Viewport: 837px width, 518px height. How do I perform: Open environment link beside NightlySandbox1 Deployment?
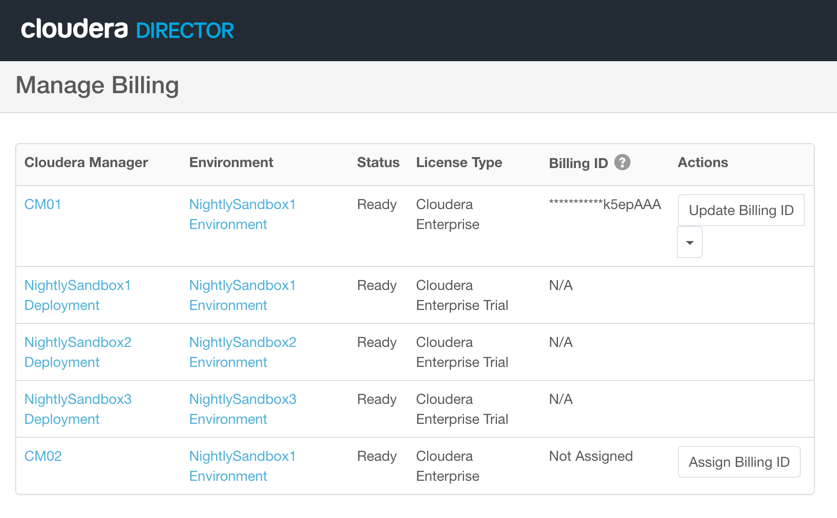tap(242, 295)
